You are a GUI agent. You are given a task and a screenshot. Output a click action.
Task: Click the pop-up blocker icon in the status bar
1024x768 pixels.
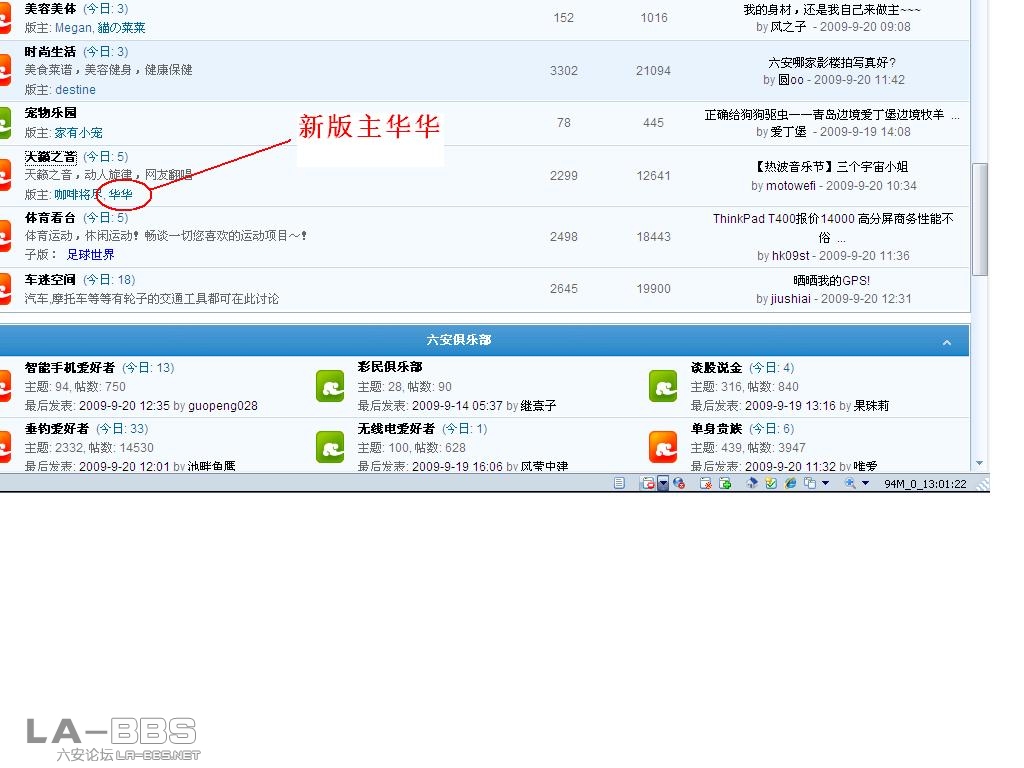(649, 484)
